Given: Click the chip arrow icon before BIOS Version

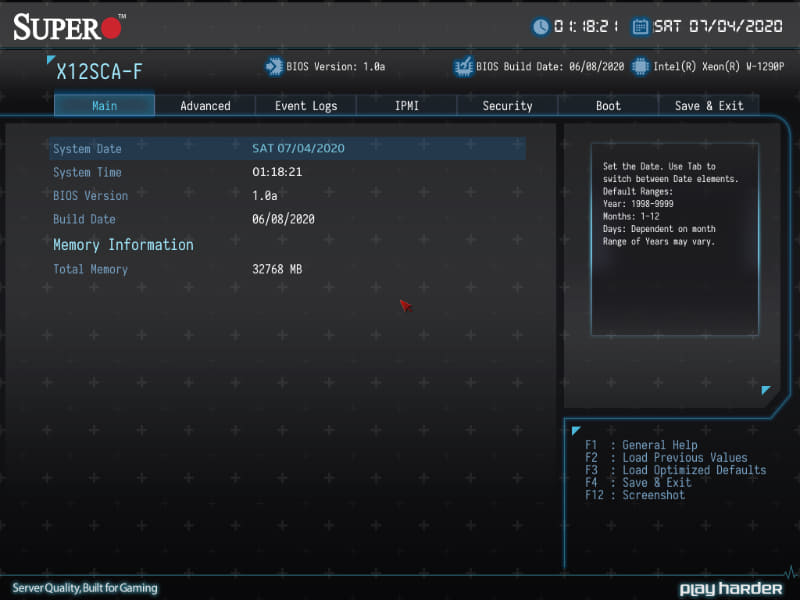Looking at the screenshot, I should point(272,66).
